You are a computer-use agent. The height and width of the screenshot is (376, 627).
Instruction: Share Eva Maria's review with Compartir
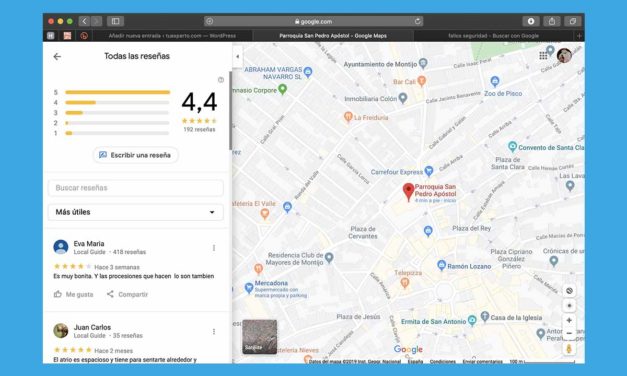click(x=127, y=294)
